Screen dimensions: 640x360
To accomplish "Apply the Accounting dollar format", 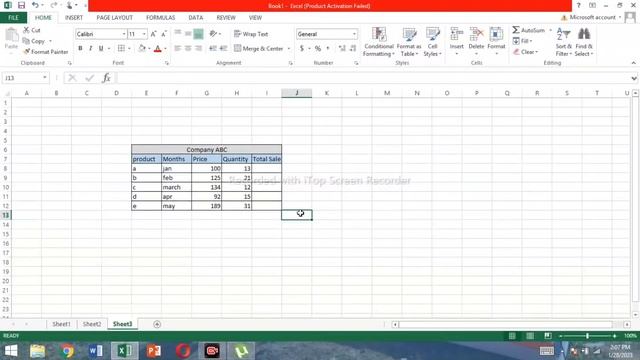I will coord(302,49).
